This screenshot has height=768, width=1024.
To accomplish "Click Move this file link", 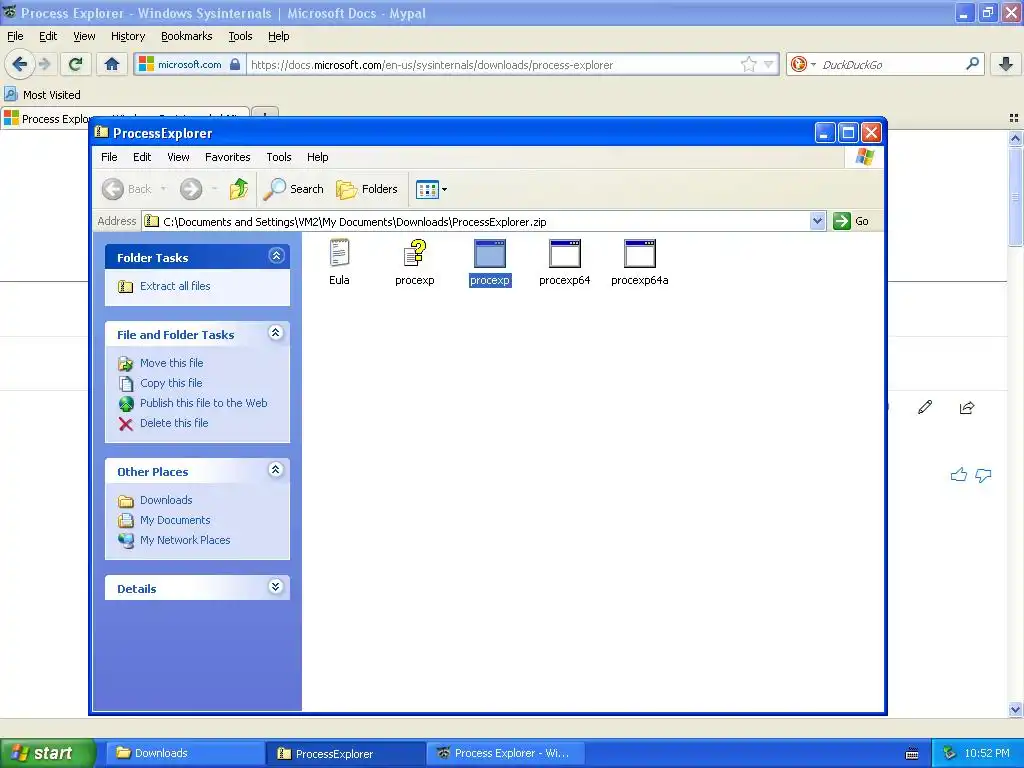I will (x=172, y=363).
